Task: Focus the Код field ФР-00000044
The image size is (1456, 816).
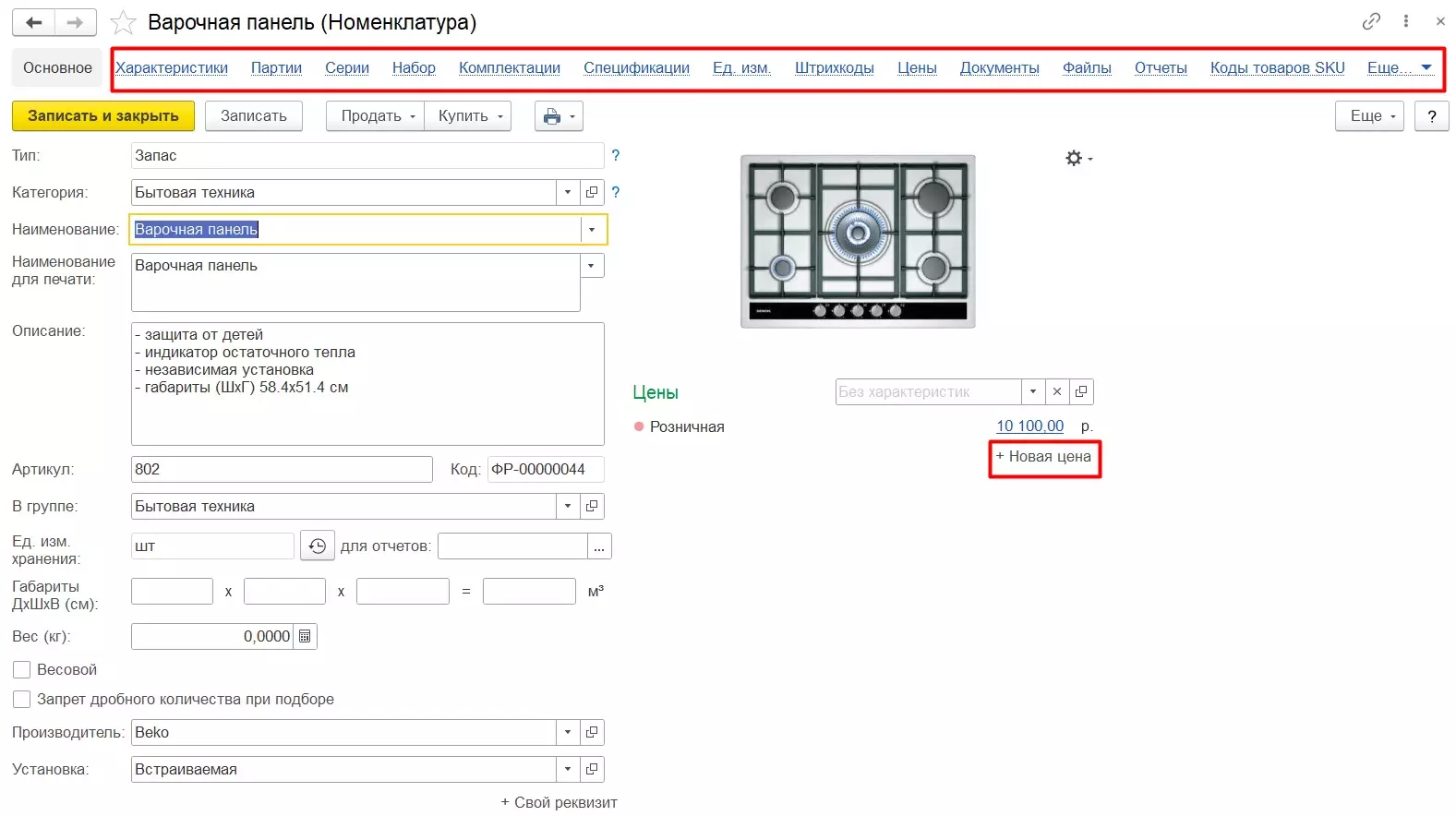Action: coord(546,469)
